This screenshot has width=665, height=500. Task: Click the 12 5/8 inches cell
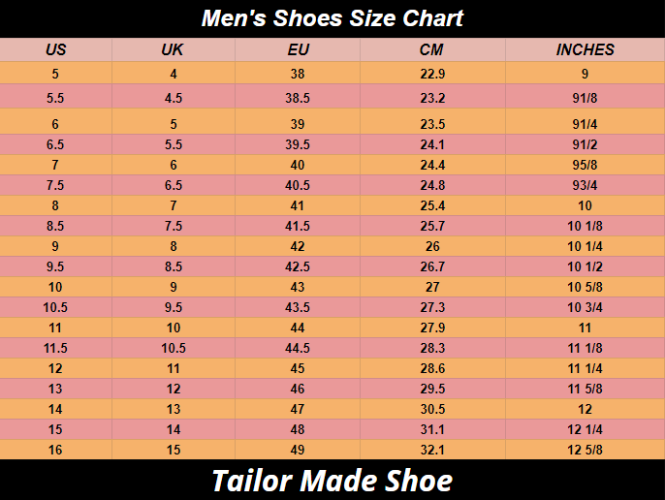pyautogui.click(x=585, y=450)
